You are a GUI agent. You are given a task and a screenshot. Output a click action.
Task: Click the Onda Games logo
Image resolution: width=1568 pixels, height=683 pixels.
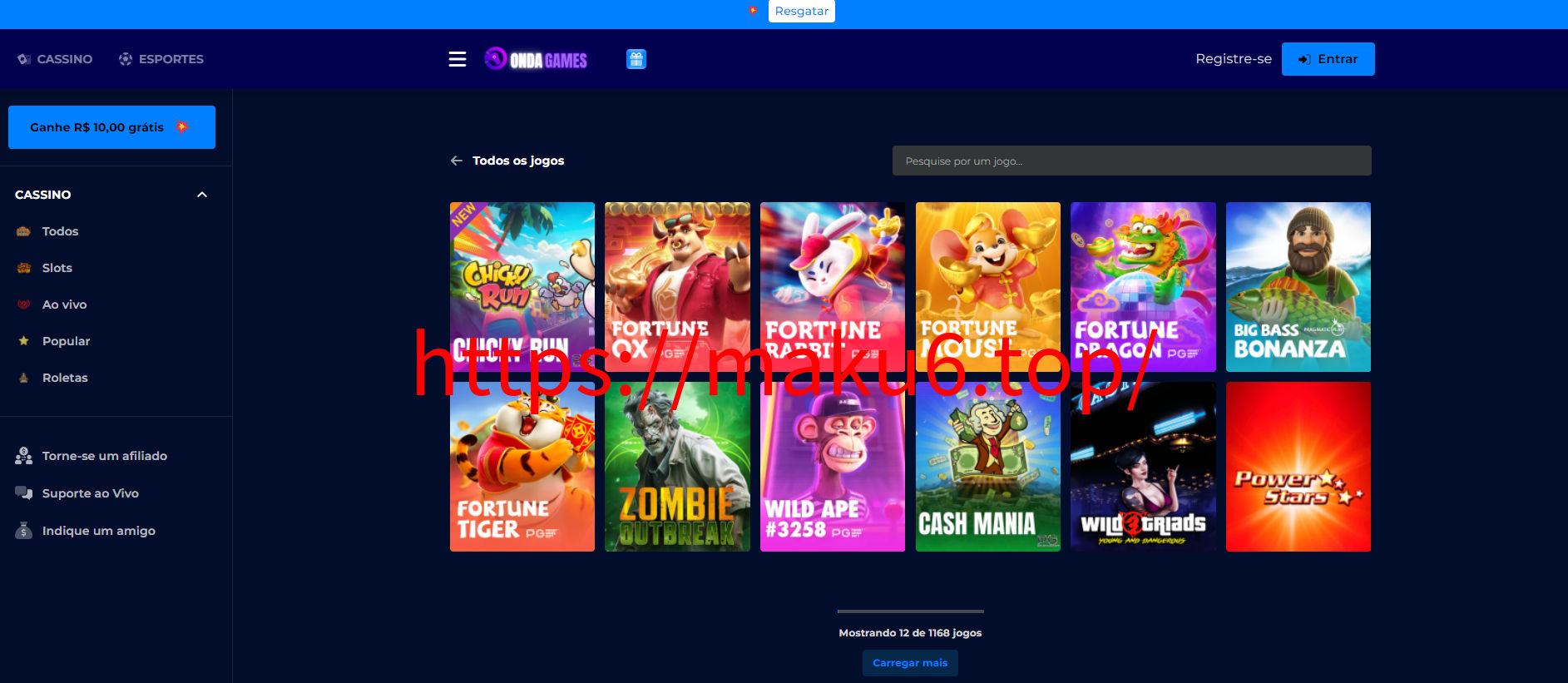(x=536, y=59)
